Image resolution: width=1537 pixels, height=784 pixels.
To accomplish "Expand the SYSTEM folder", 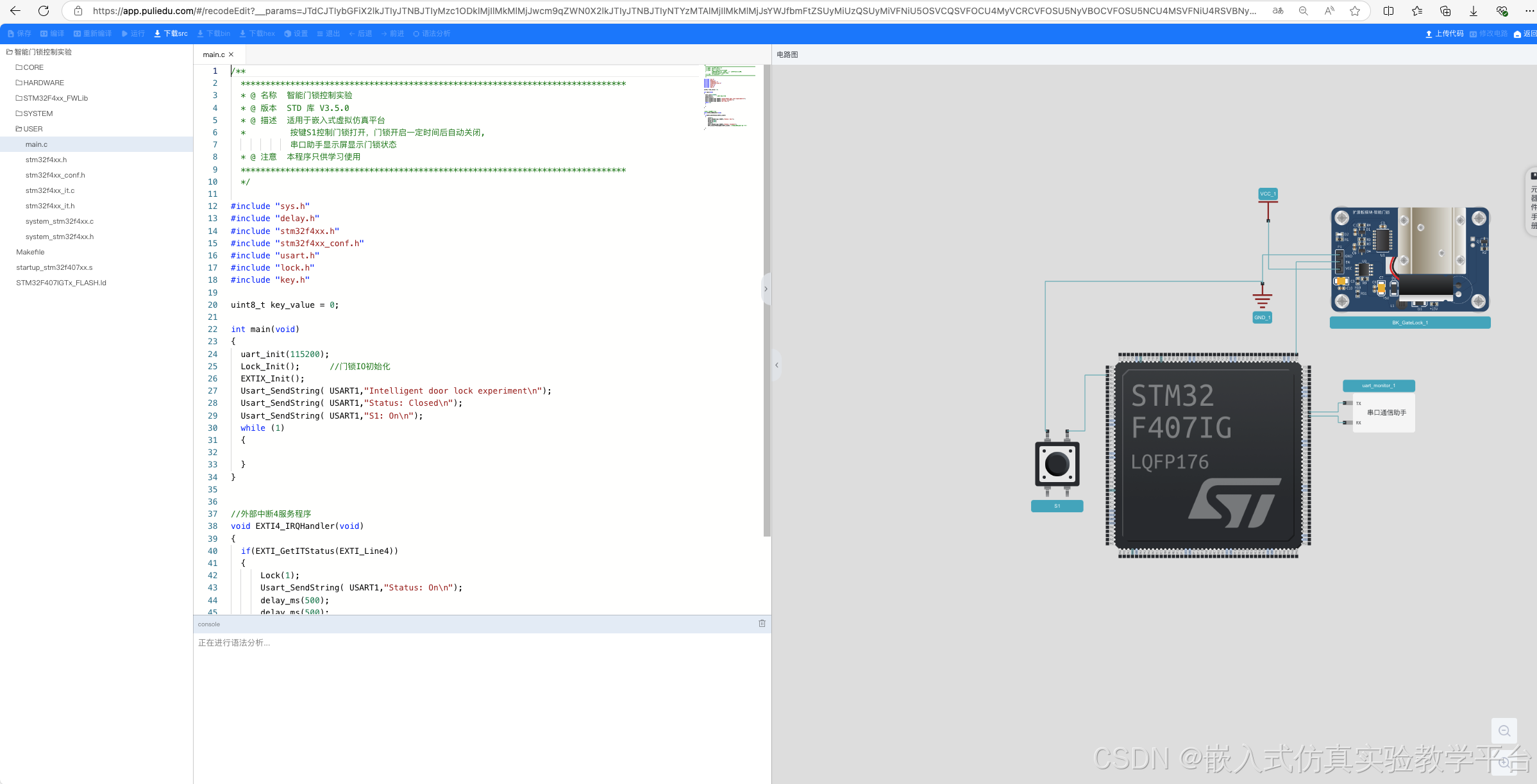I will (34, 113).
